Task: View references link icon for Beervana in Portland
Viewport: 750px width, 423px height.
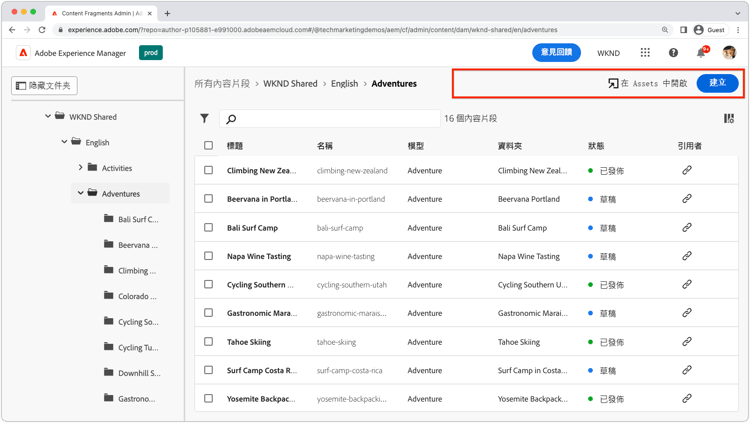Action: point(687,199)
